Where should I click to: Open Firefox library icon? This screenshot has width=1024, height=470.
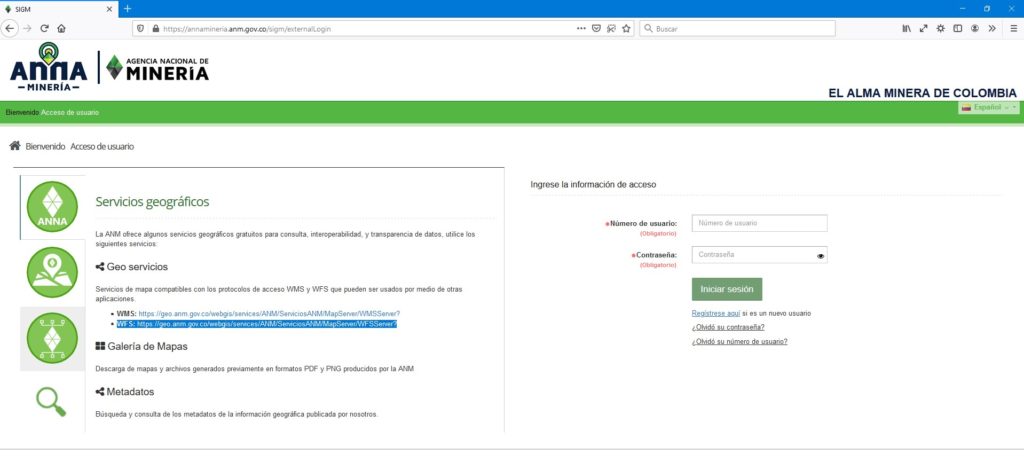click(x=906, y=28)
